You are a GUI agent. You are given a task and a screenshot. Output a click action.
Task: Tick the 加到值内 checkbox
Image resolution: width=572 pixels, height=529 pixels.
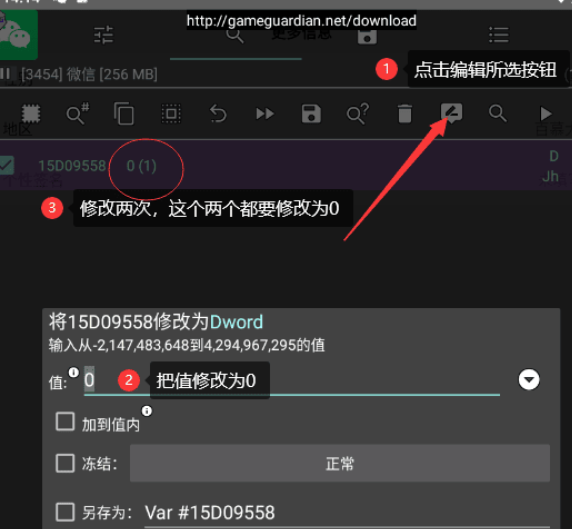[65, 421]
